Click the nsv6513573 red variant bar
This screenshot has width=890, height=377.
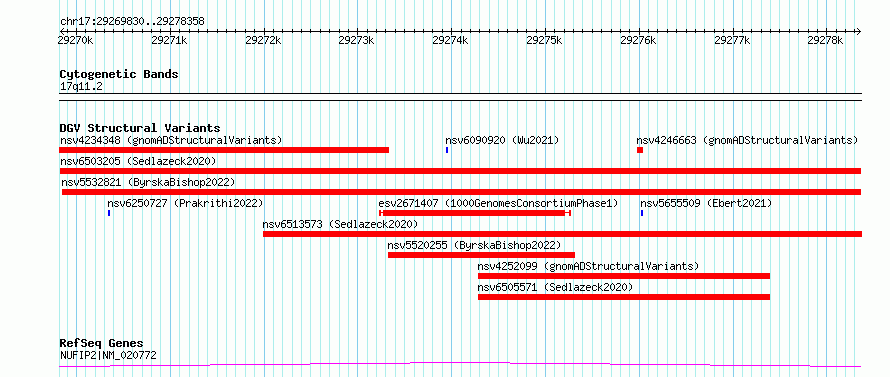(562, 234)
